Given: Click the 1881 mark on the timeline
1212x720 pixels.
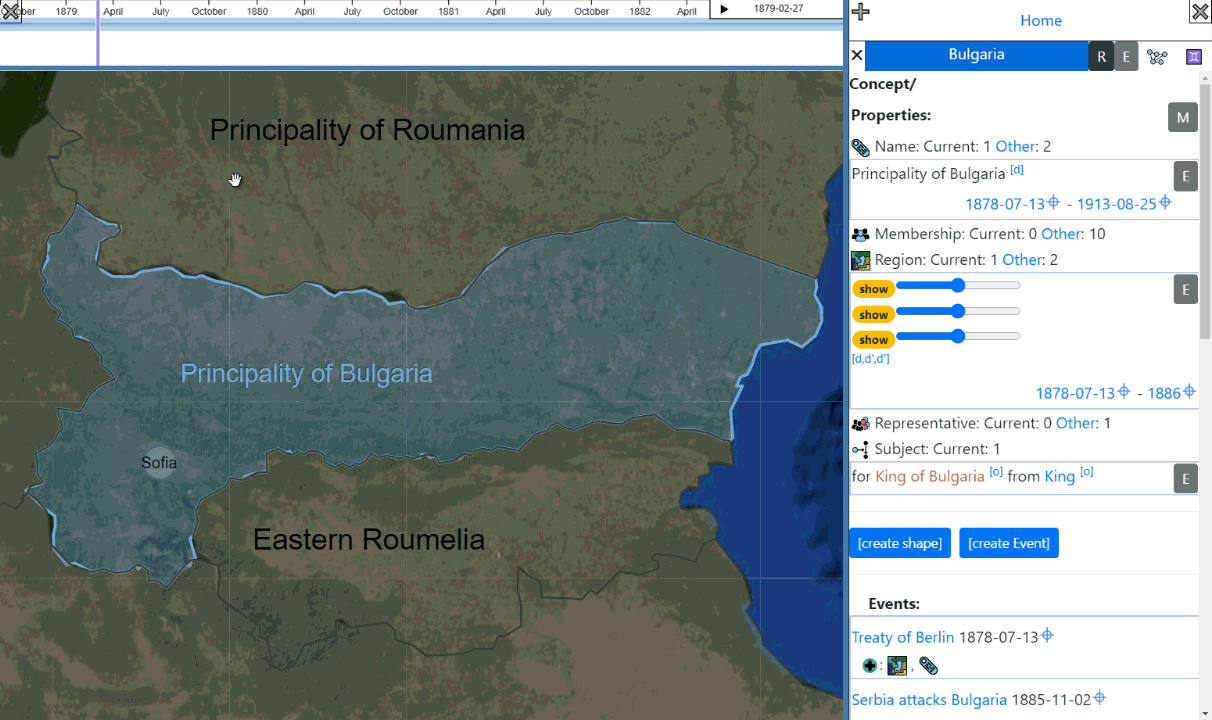Looking at the screenshot, I should (x=449, y=12).
